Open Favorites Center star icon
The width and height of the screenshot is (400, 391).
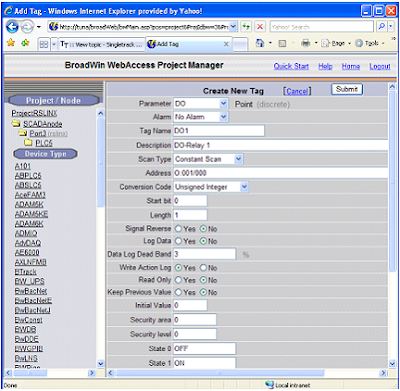[x=11, y=43]
